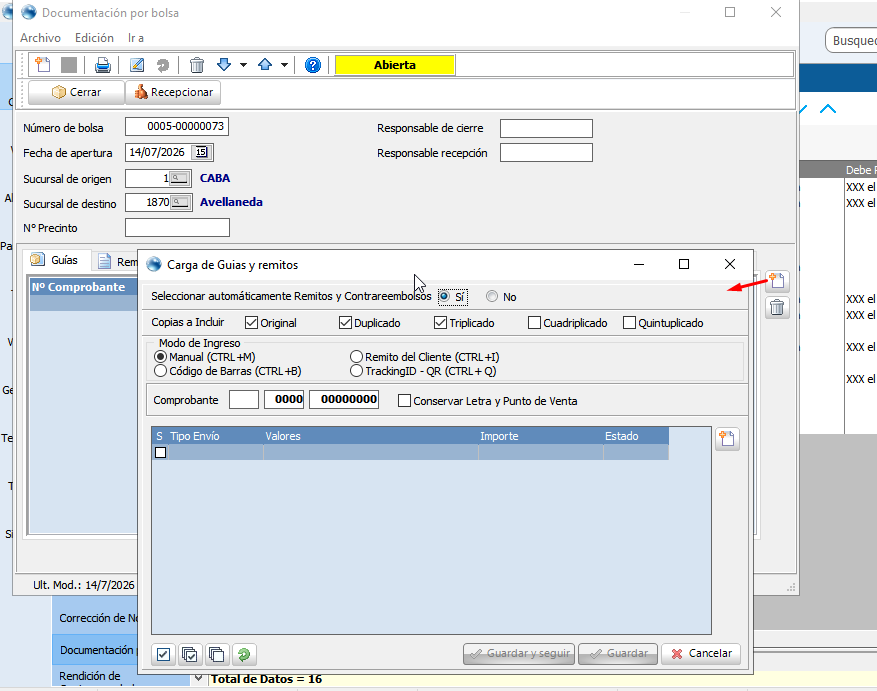Open the Edición menu

tap(94, 37)
